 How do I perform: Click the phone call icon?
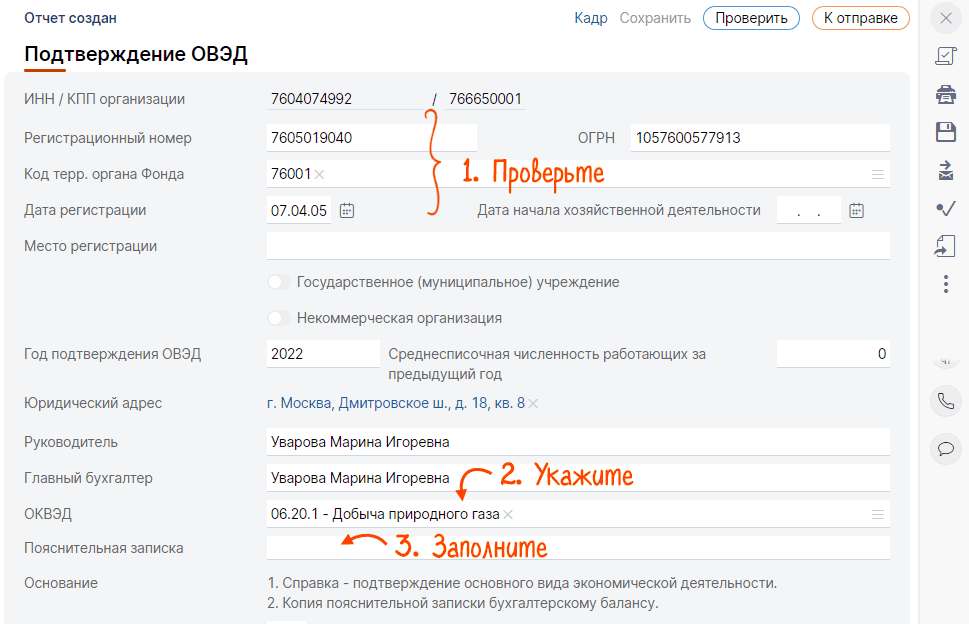pos(945,402)
